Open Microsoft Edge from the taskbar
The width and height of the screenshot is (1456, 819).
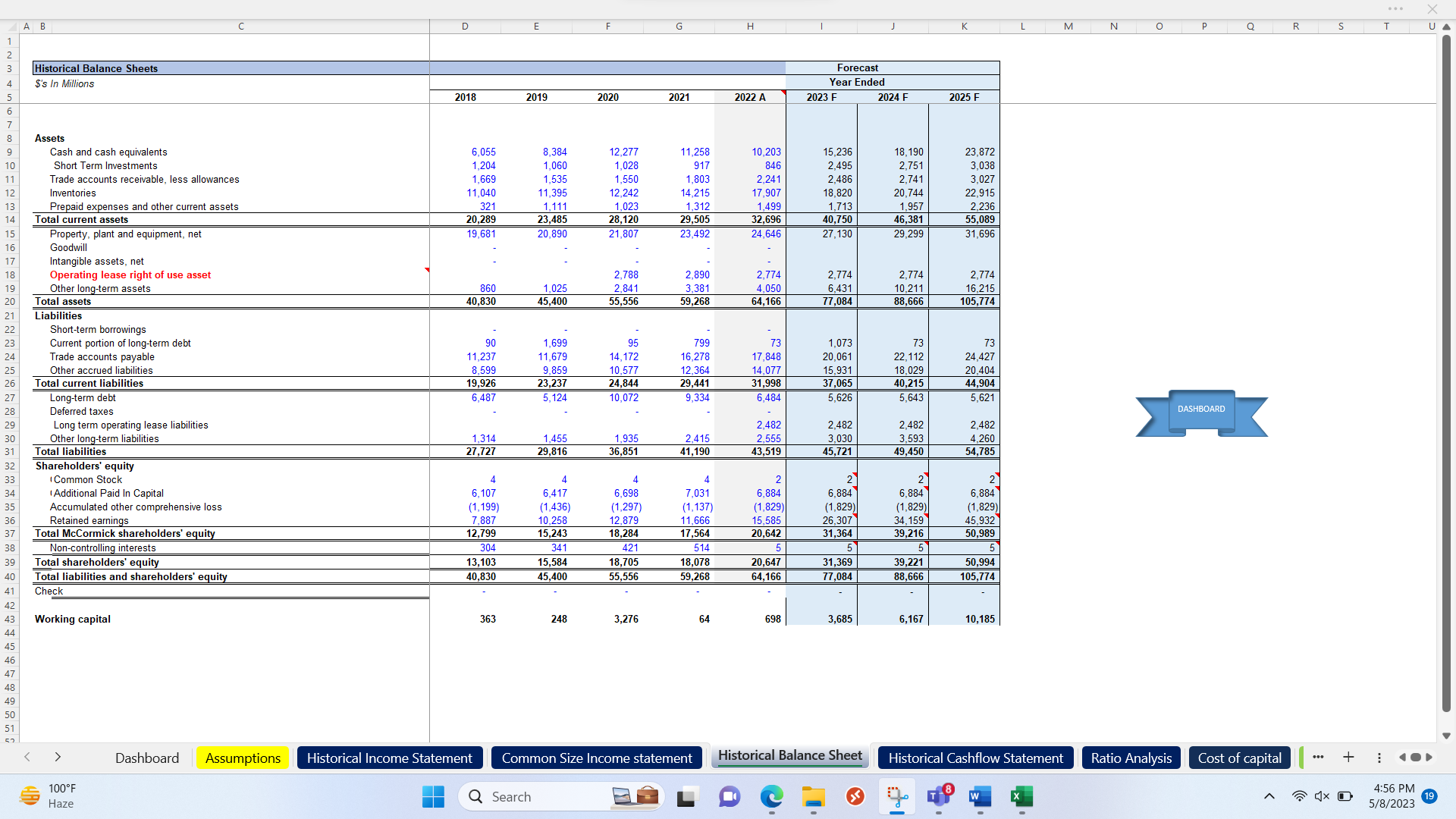click(x=771, y=797)
